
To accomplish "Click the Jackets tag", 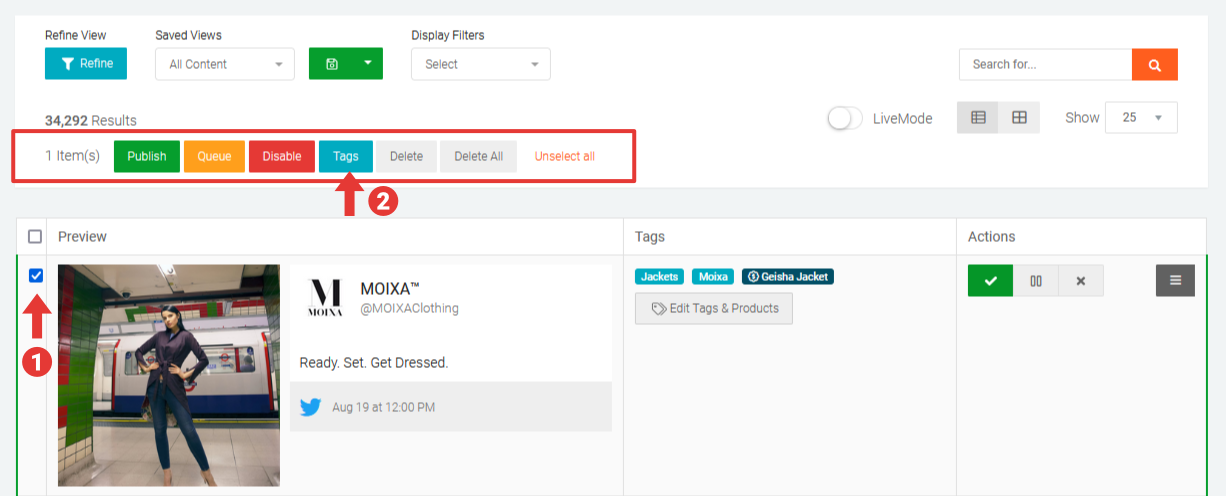I will (x=659, y=277).
